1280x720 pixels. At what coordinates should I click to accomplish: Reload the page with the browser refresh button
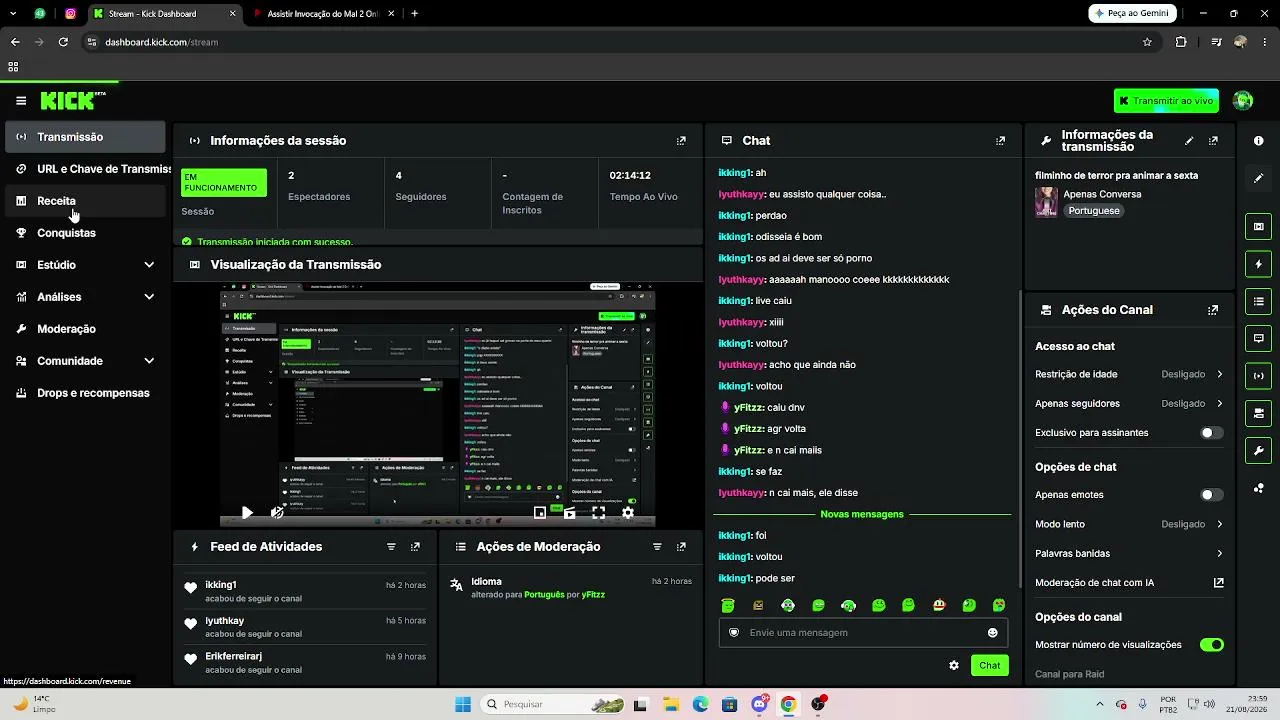63,42
